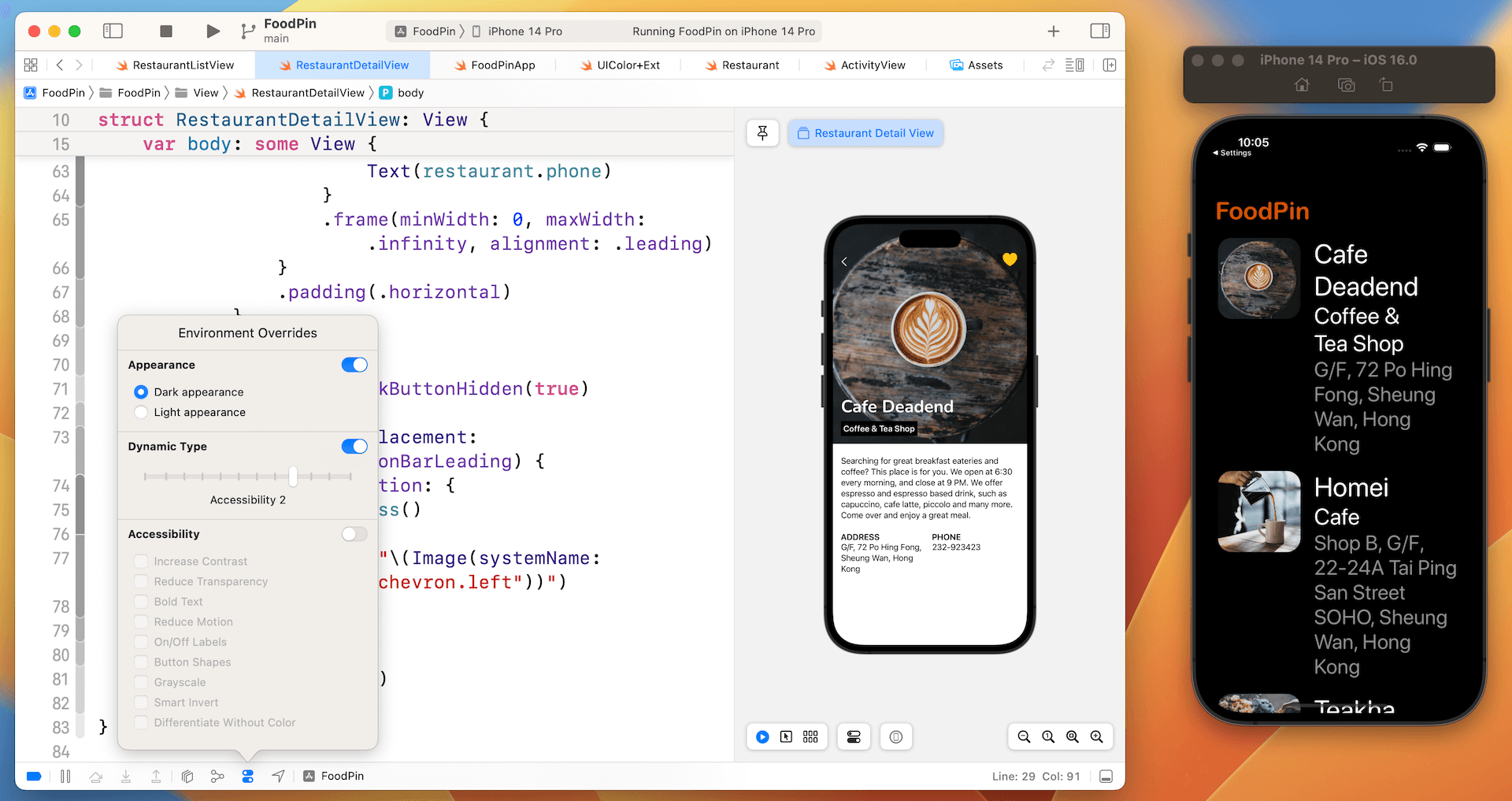Image resolution: width=1512 pixels, height=801 pixels.
Task: Open the View folder breadcrumb menu
Action: [205, 93]
